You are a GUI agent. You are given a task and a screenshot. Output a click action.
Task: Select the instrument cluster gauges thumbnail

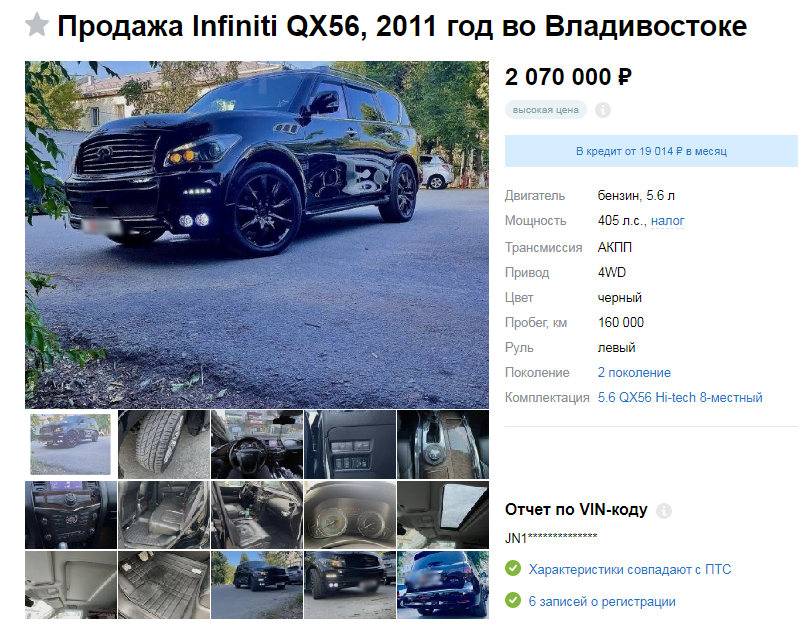tap(350, 515)
